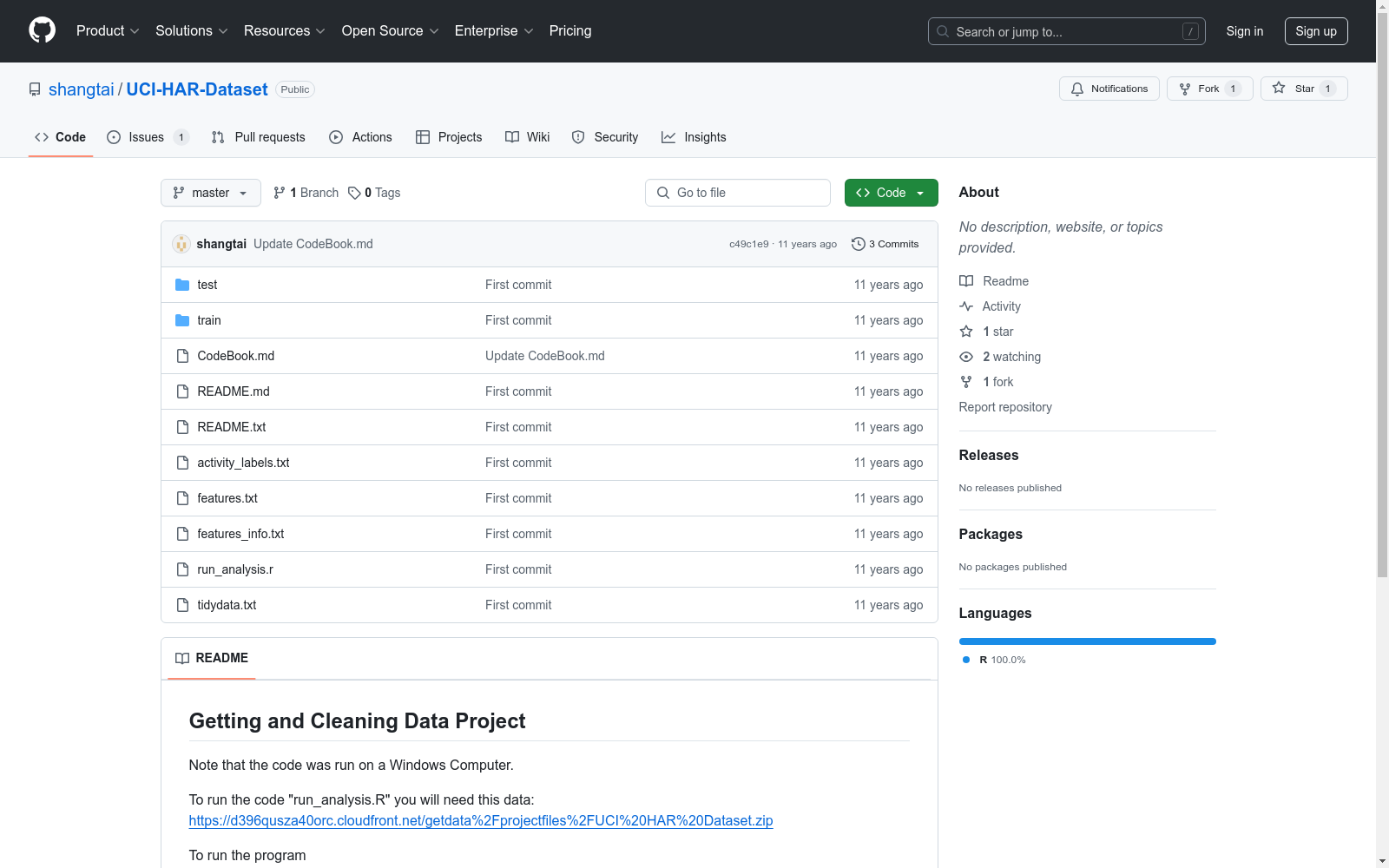Click the Sign up button
The image size is (1389, 868).
[x=1316, y=31]
